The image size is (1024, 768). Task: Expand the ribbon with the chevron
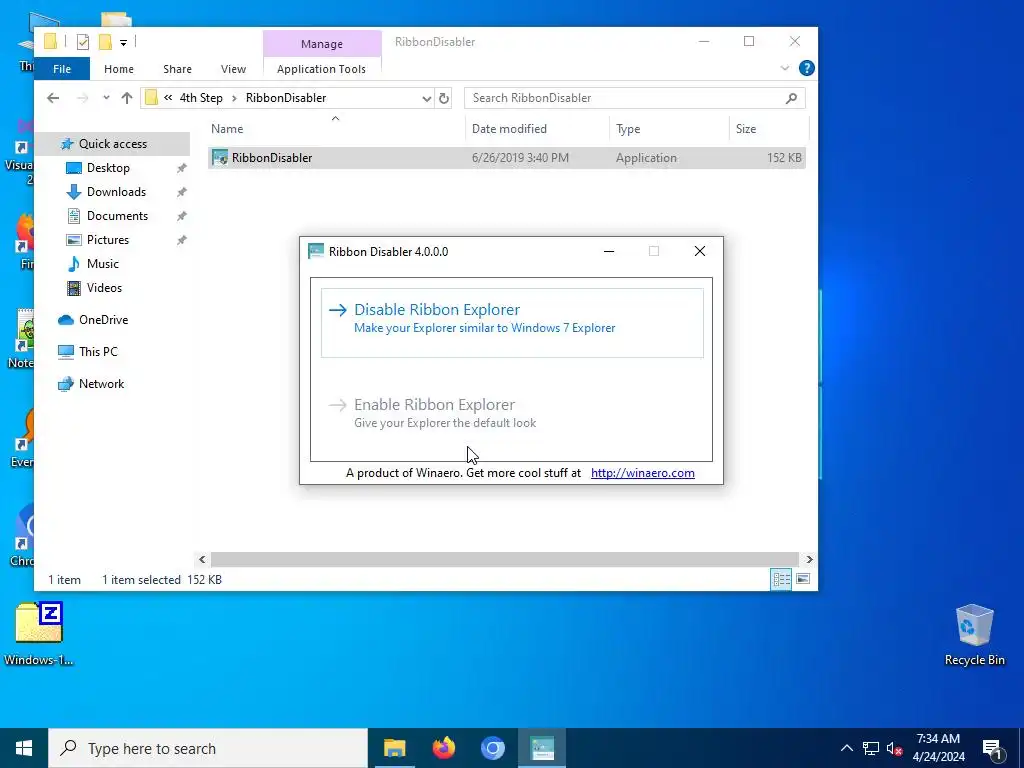pos(784,68)
